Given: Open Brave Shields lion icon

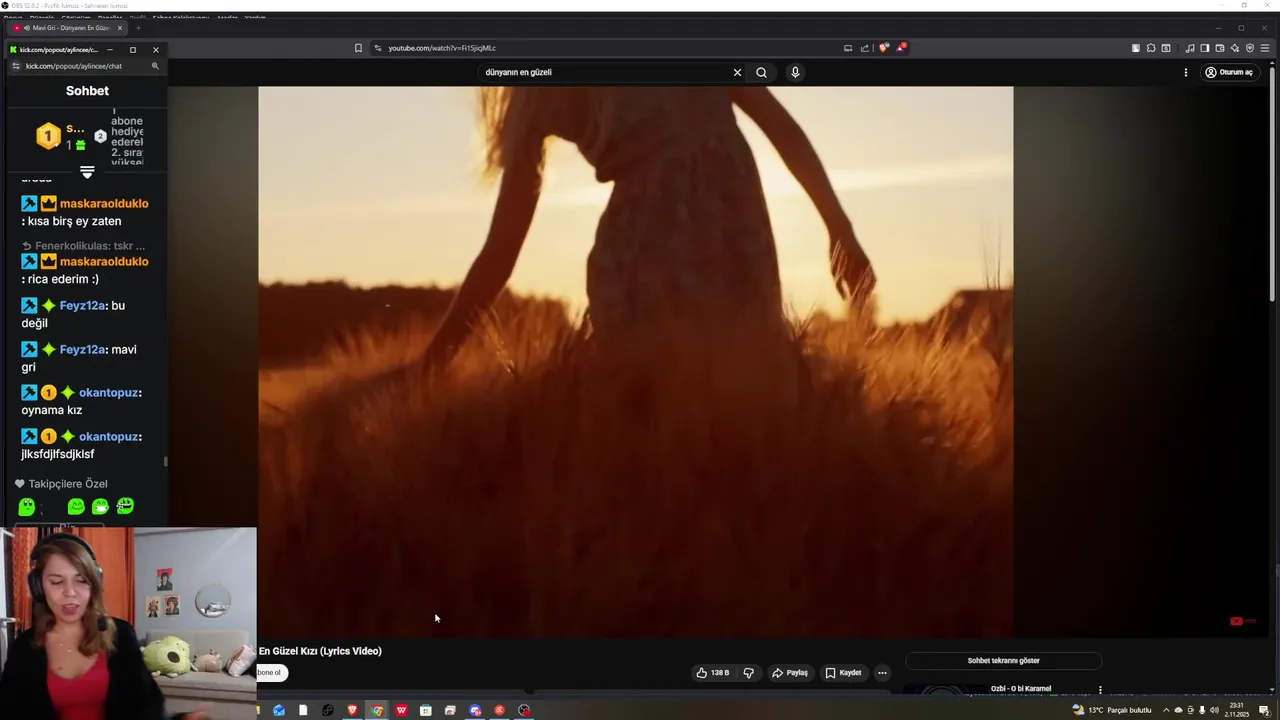Looking at the screenshot, I should 883,48.
